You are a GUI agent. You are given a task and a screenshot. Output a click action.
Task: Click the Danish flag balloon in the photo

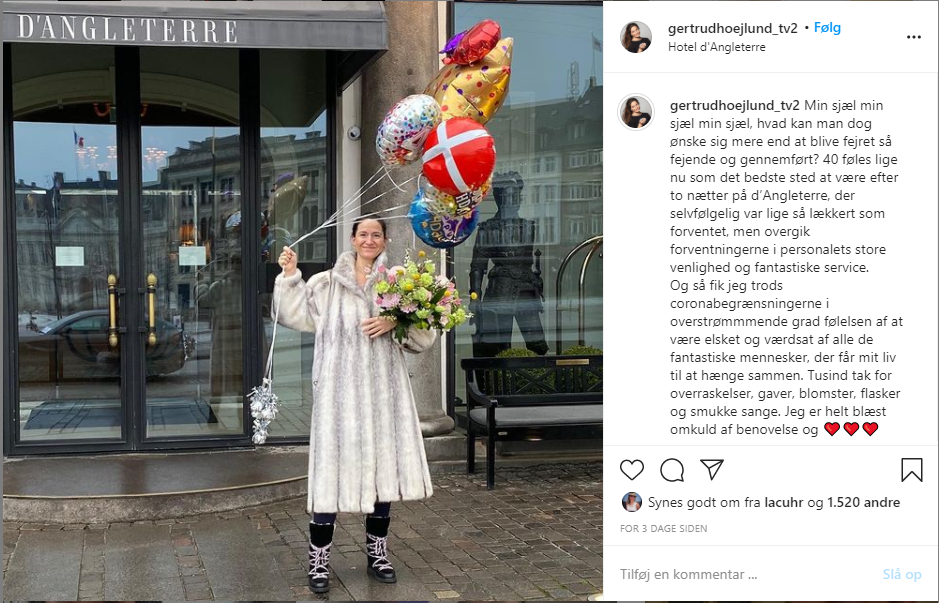tap(459, 154)
